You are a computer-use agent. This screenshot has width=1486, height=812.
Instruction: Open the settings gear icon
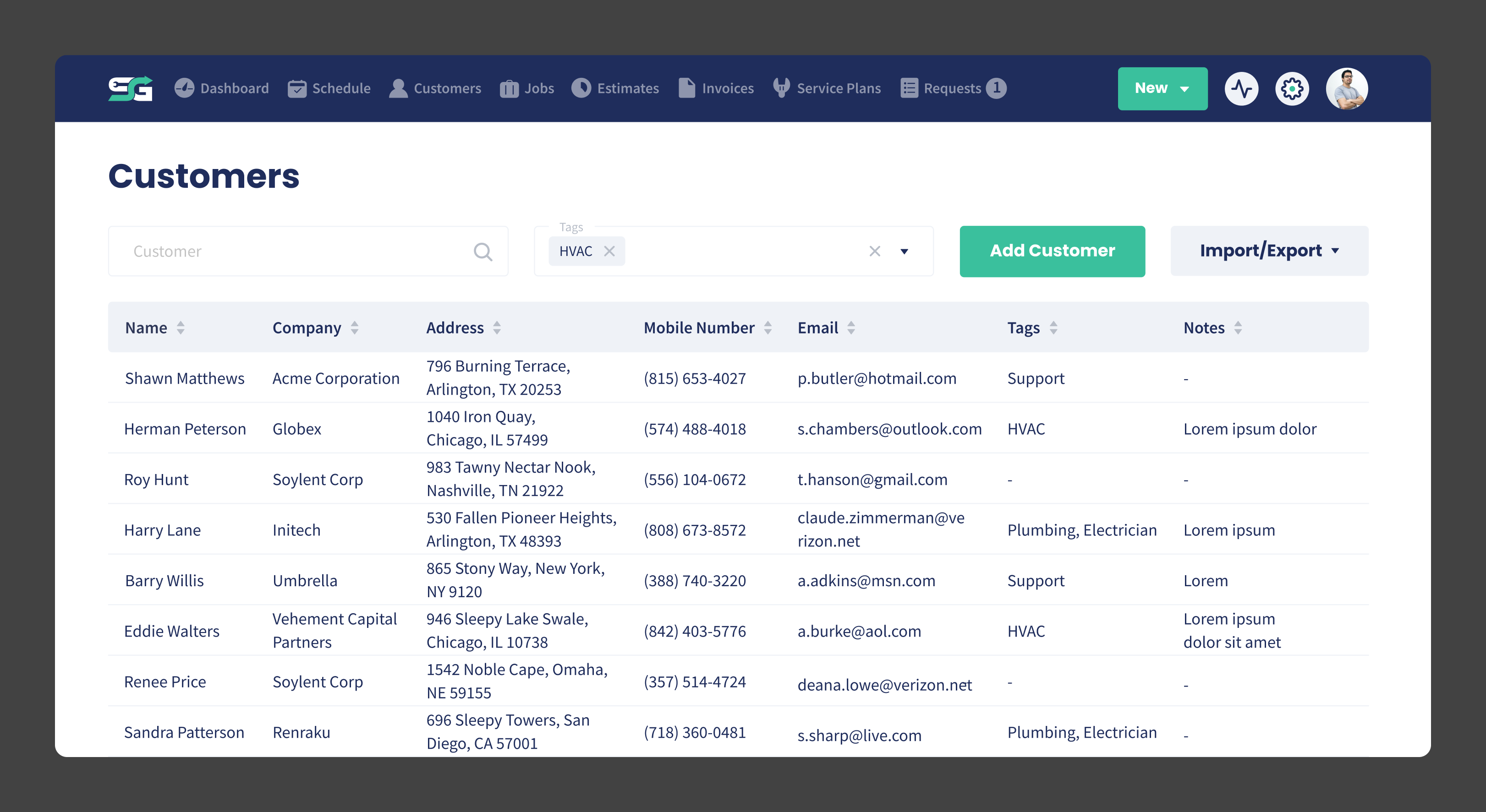tap(1292, 88)
